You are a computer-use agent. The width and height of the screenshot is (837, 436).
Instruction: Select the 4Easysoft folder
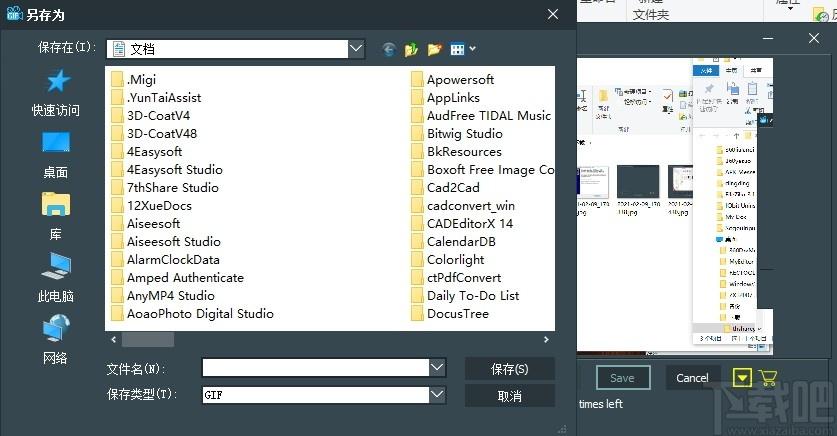click(147, 152)
